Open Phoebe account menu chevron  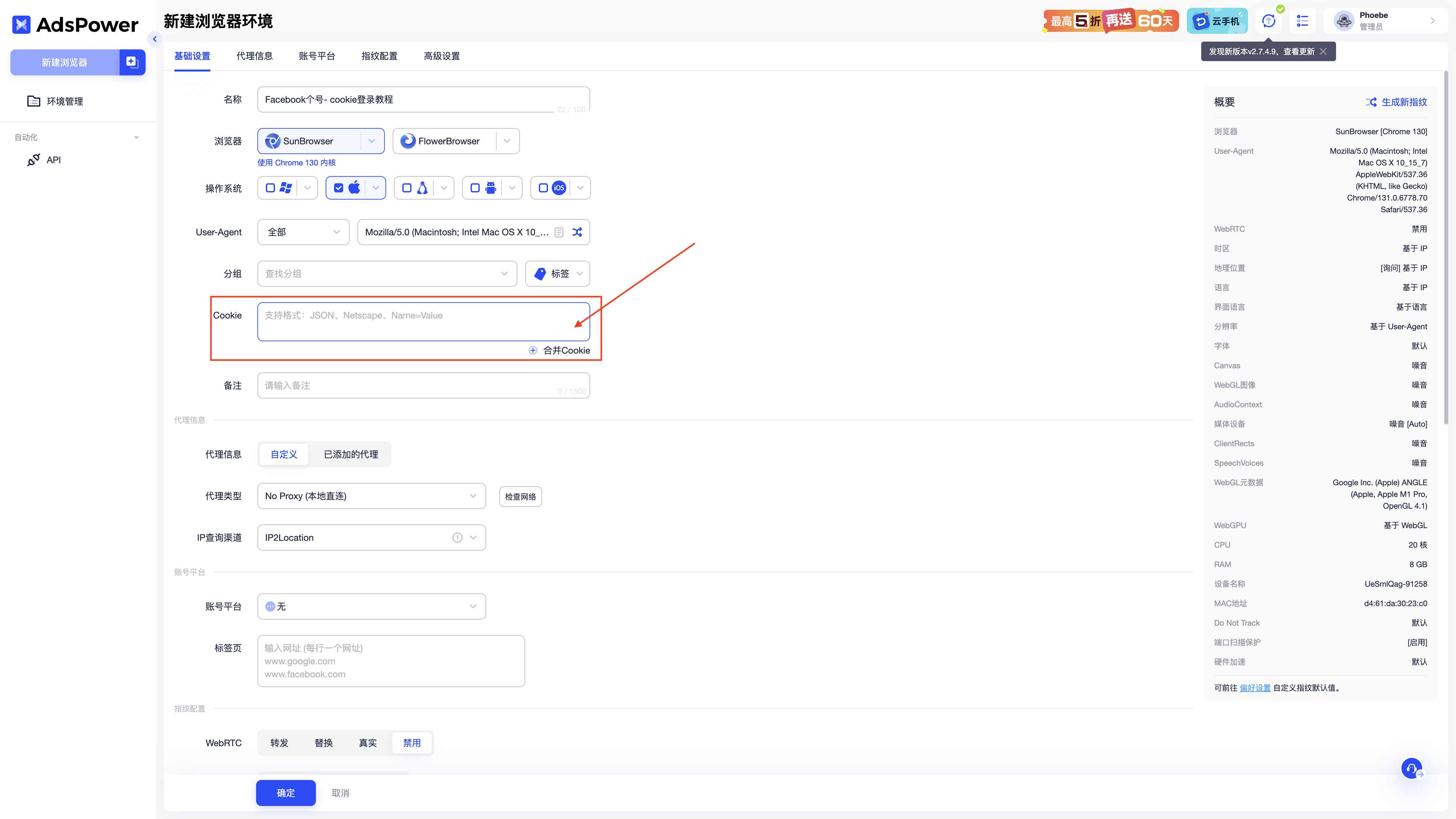[1432, 21]
